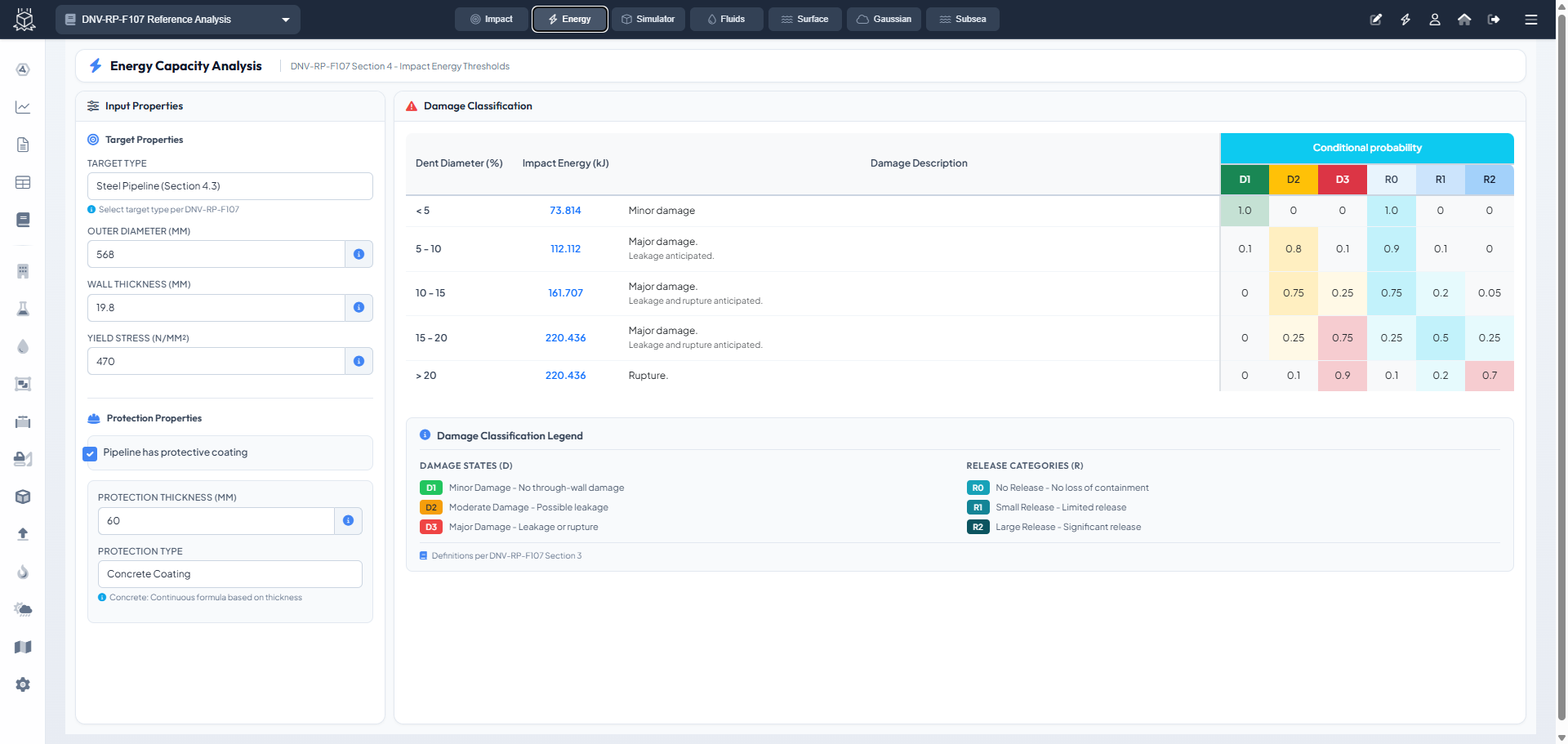
Task: Uncheck Pipeline has protective coating checkbox
Action: (91, 453)
